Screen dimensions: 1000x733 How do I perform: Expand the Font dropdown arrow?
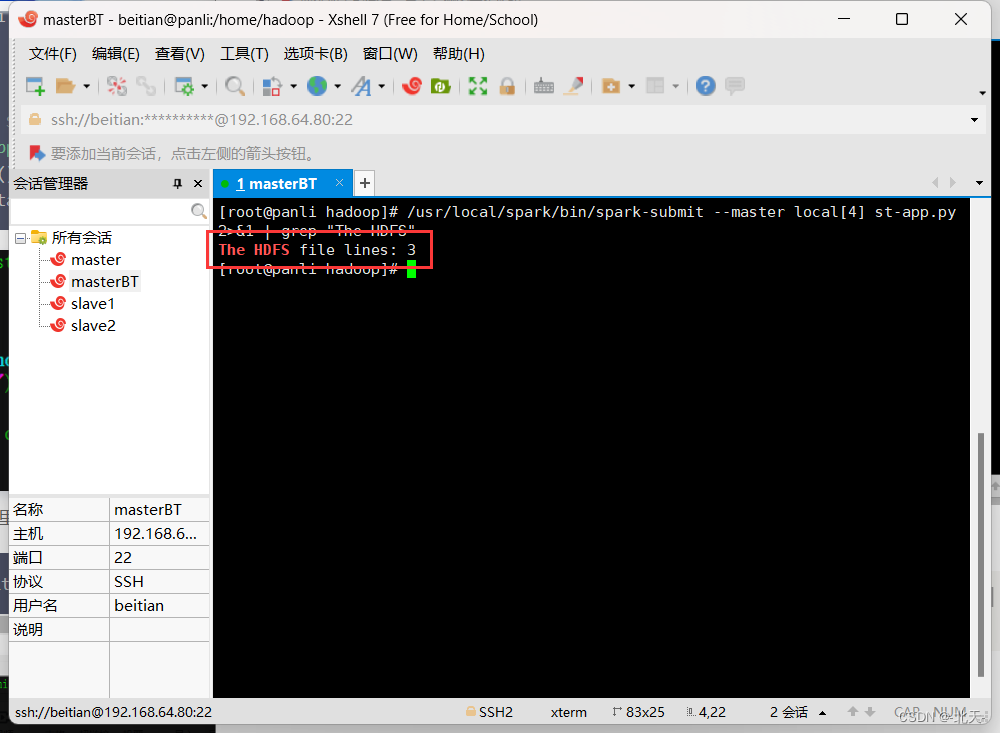point(381,86)
